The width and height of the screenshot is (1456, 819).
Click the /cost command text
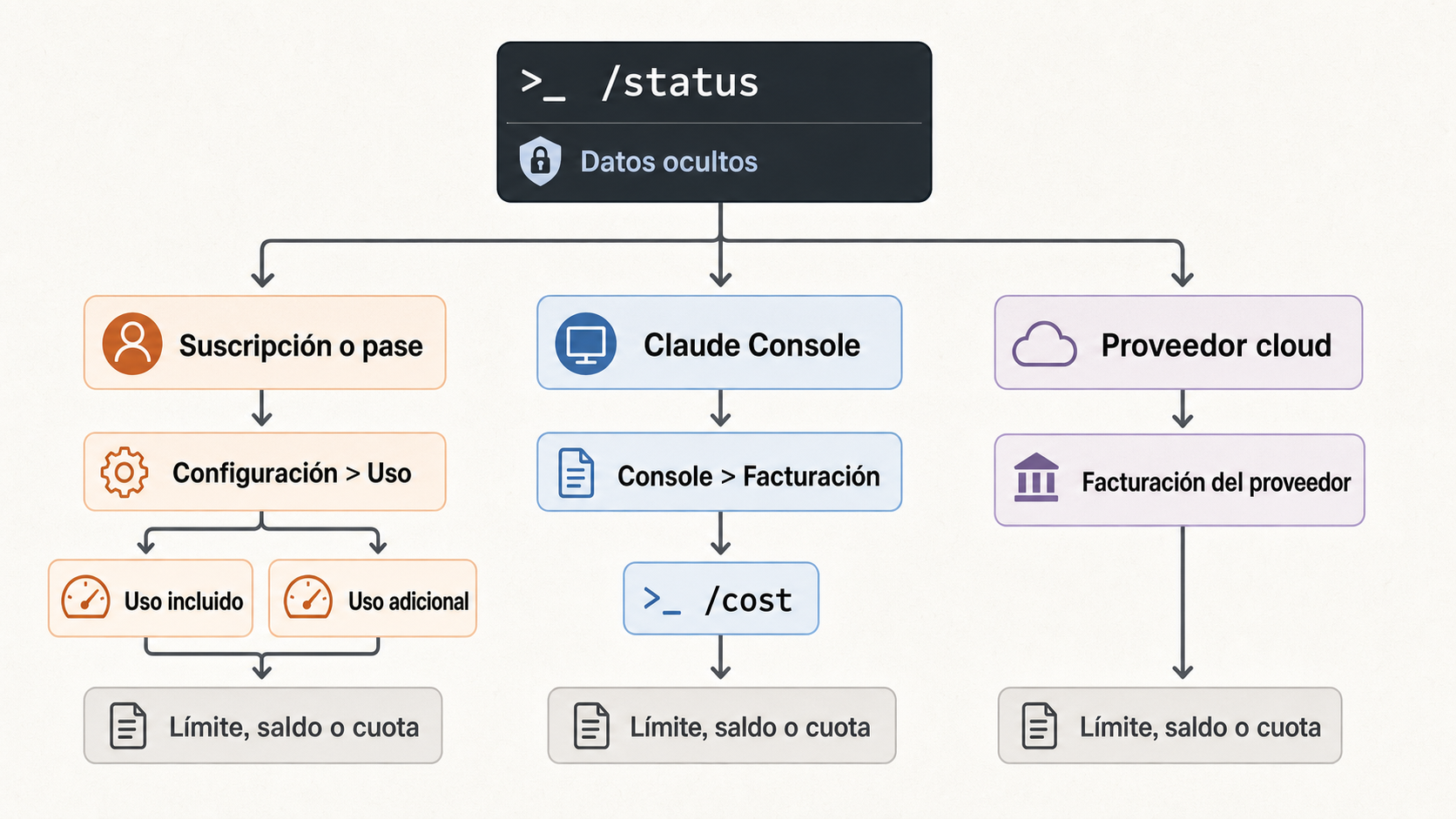click(748, 601)
